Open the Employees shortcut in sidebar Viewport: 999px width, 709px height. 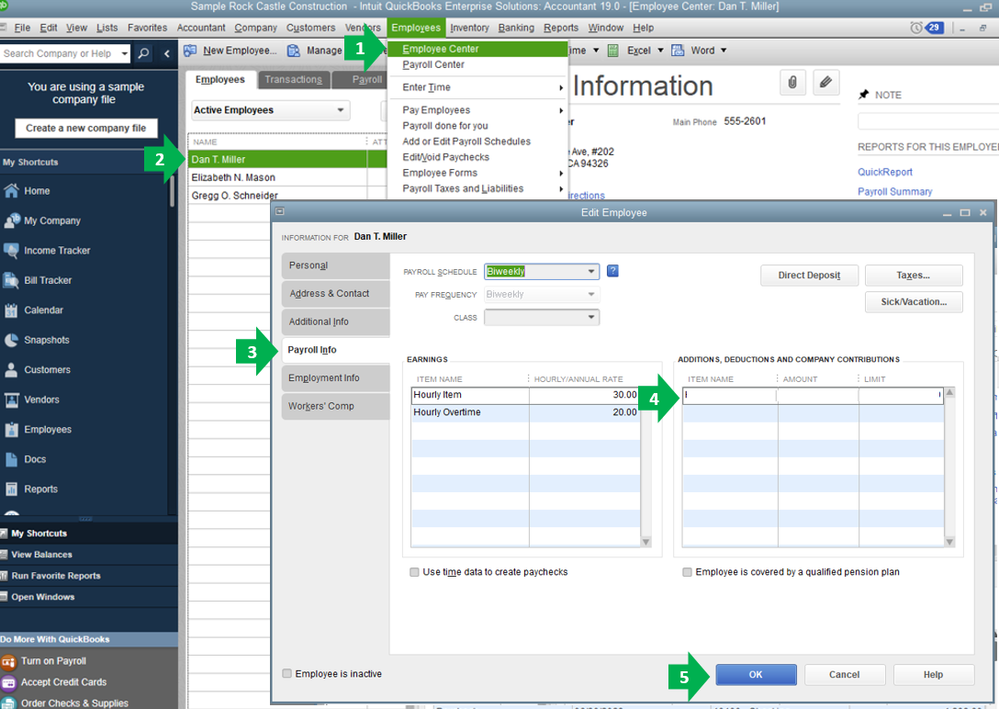coord(38,429)
